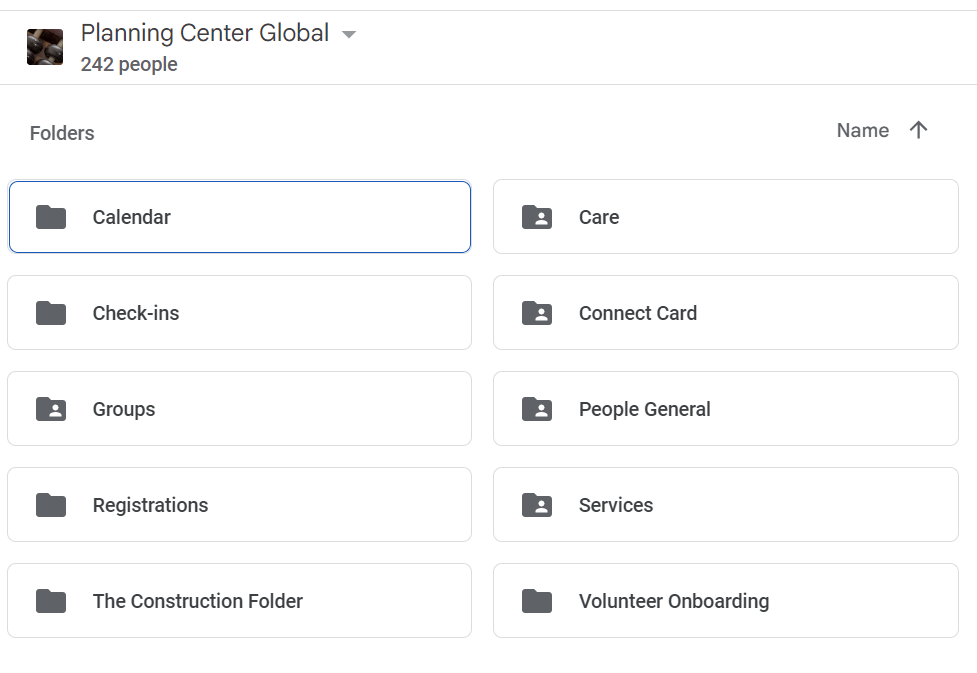
Task: Open the Volunteer Onboarding folder
Action: (674, 601)
